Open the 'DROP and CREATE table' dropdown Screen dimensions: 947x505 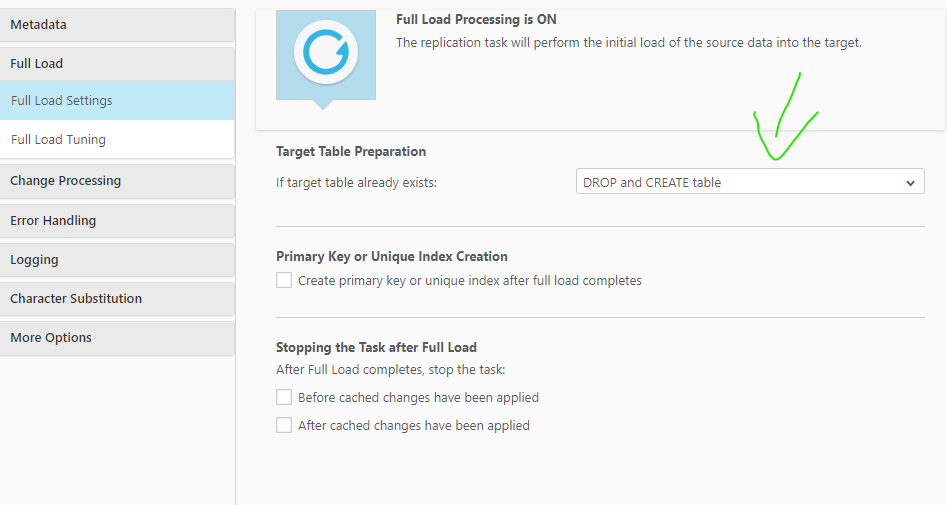(x=750, y=182)
